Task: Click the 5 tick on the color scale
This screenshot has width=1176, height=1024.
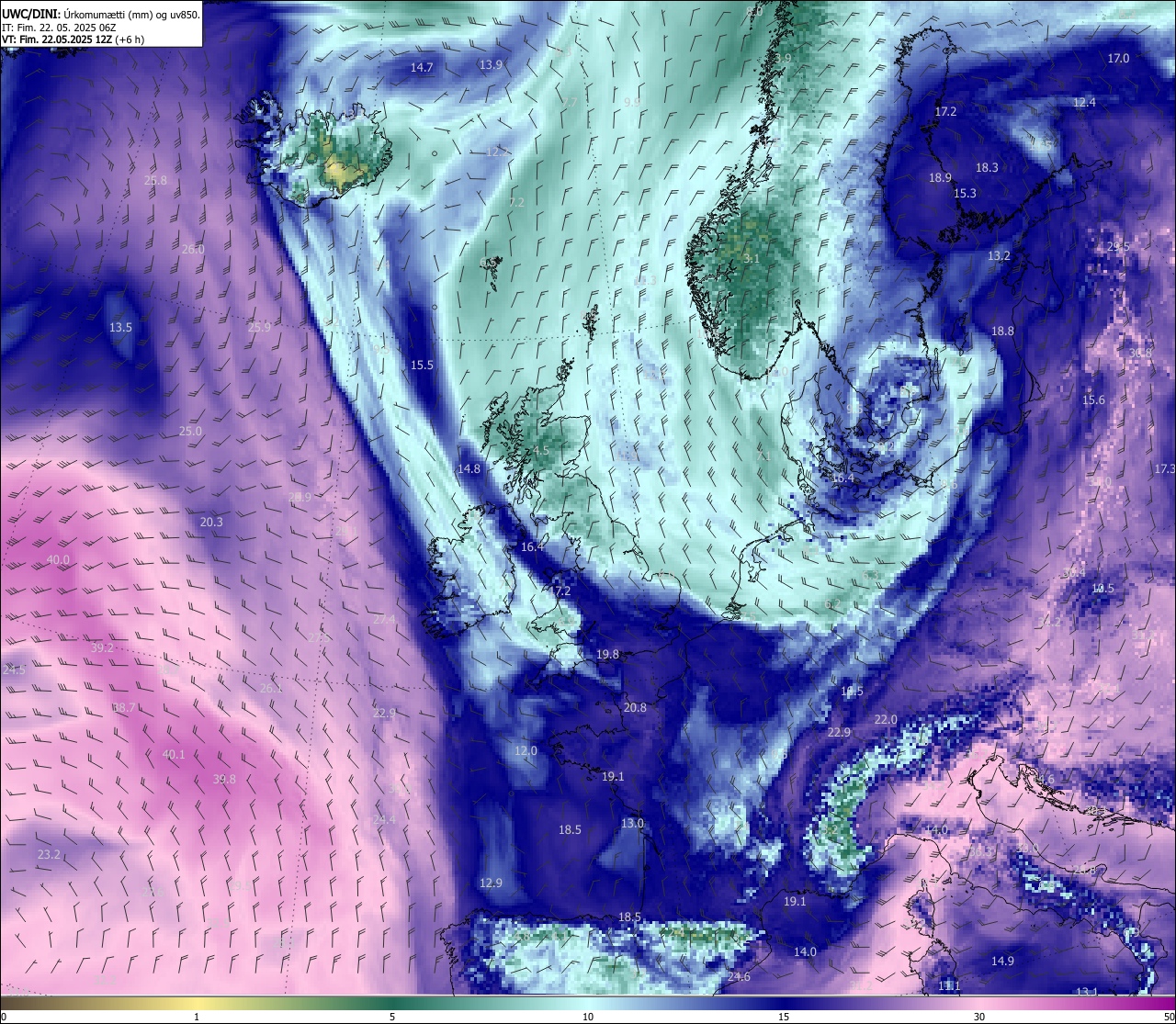Action: coord(392,1017)
